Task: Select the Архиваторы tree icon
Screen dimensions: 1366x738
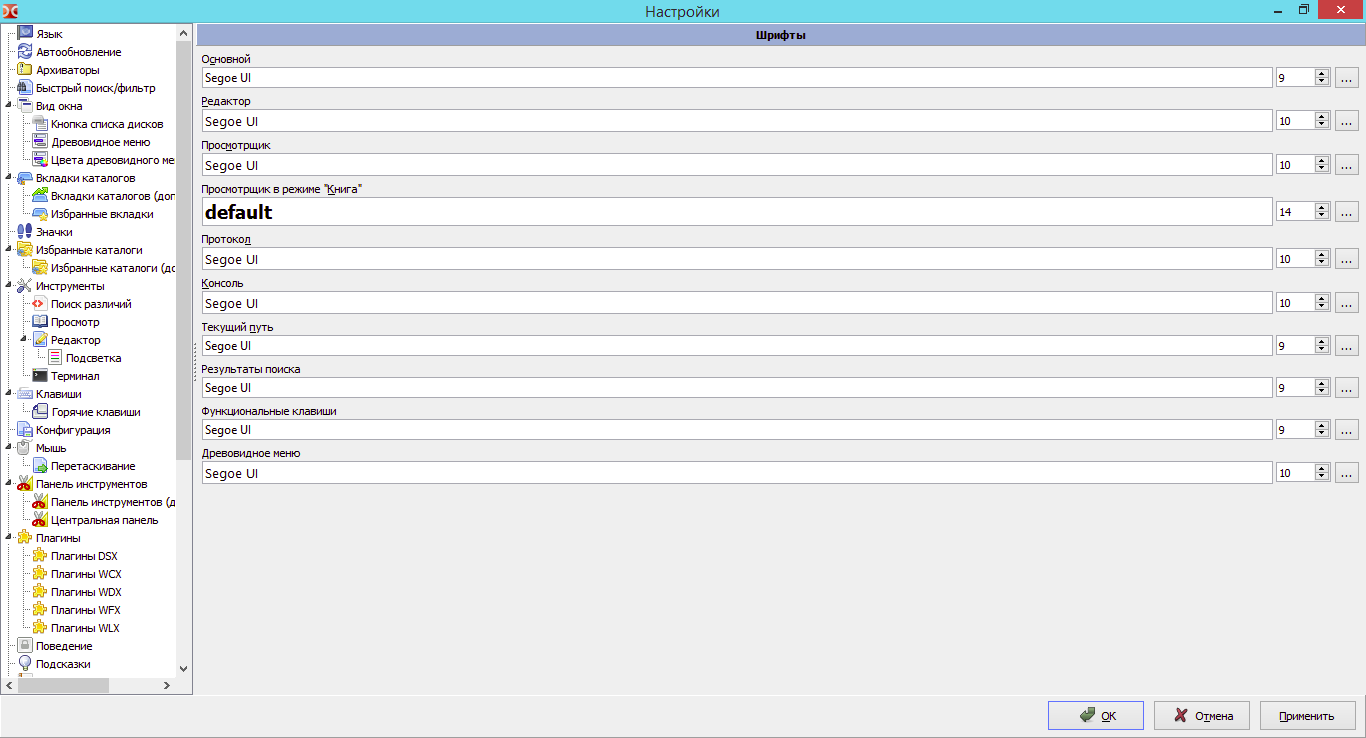Action: (25, 70)
